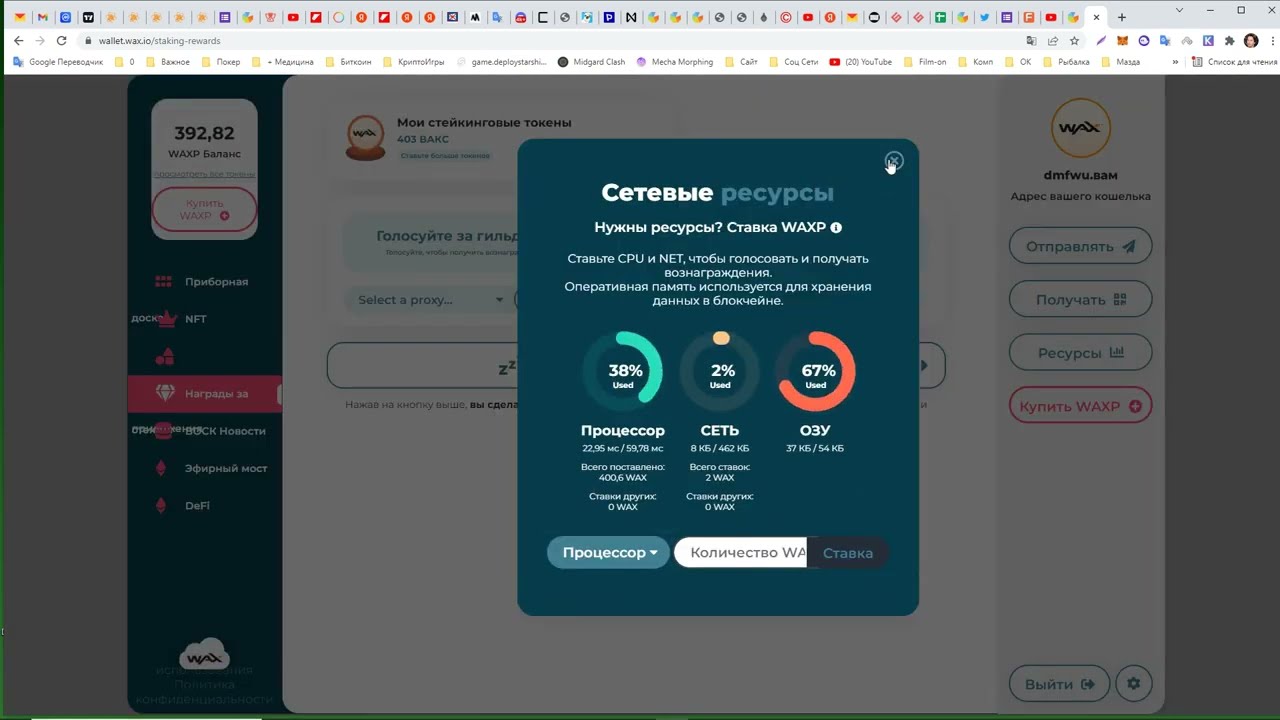Select Награды за staking rewards menu item

204,393
